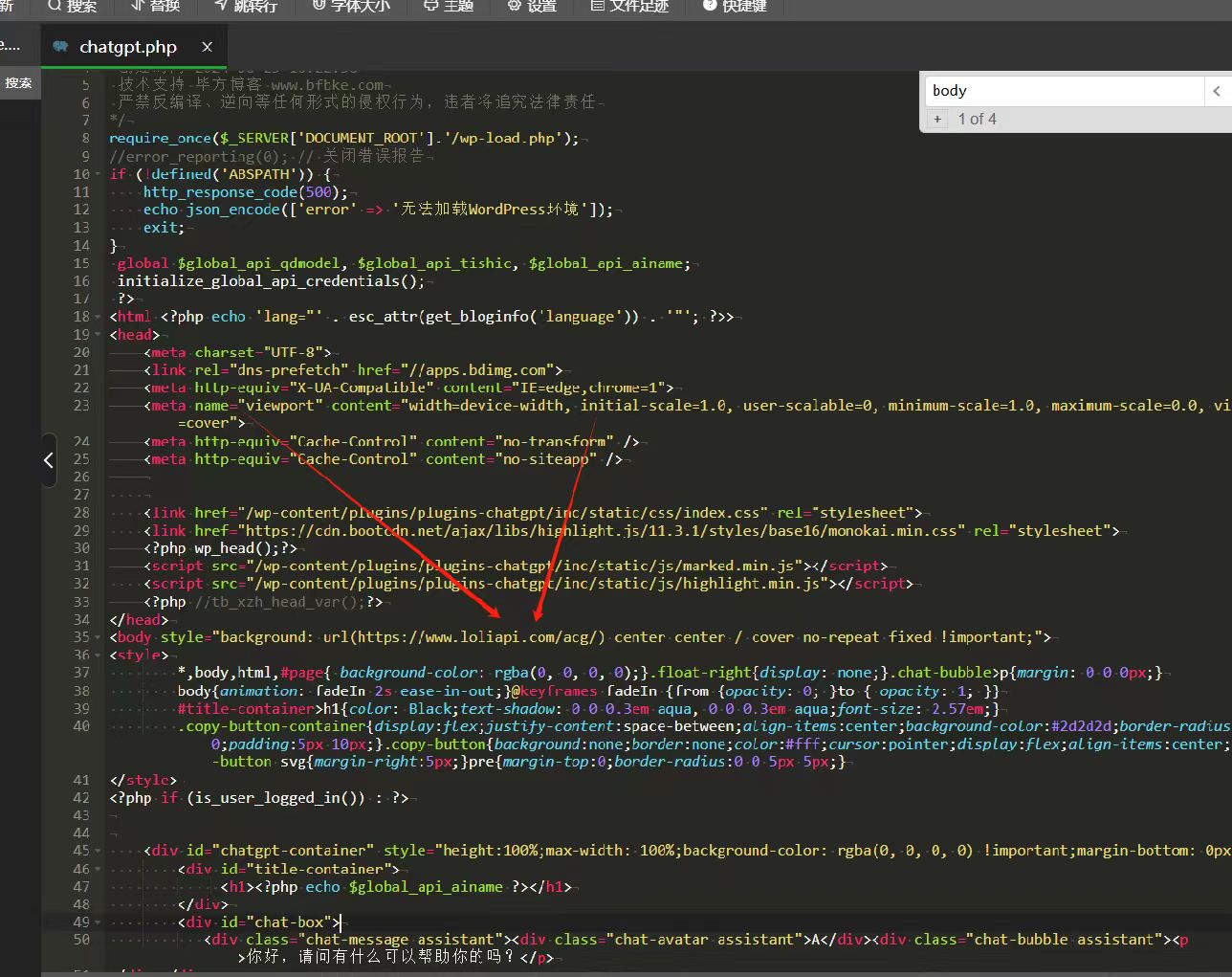Open the 字体大小 (font size) option
The image size is (1232, 977).
coord(351,6)
